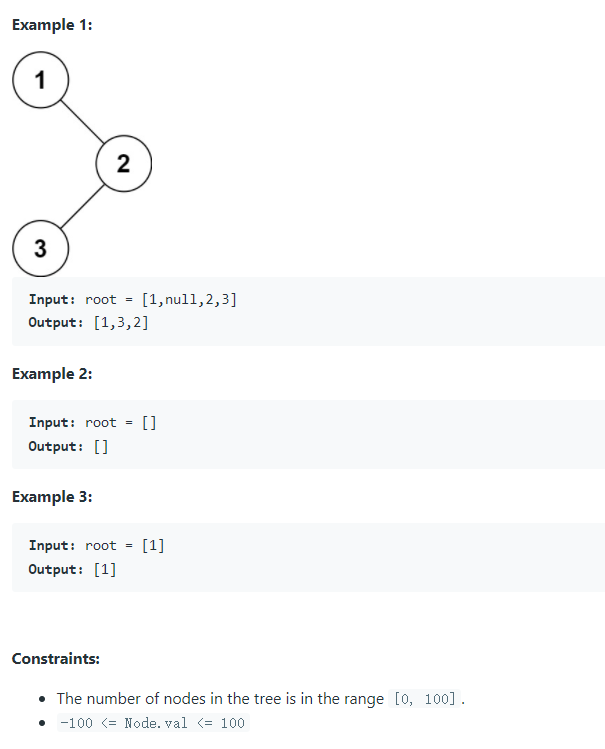
Task: Click Example 3 input [1]
Action: coord(153,546)
